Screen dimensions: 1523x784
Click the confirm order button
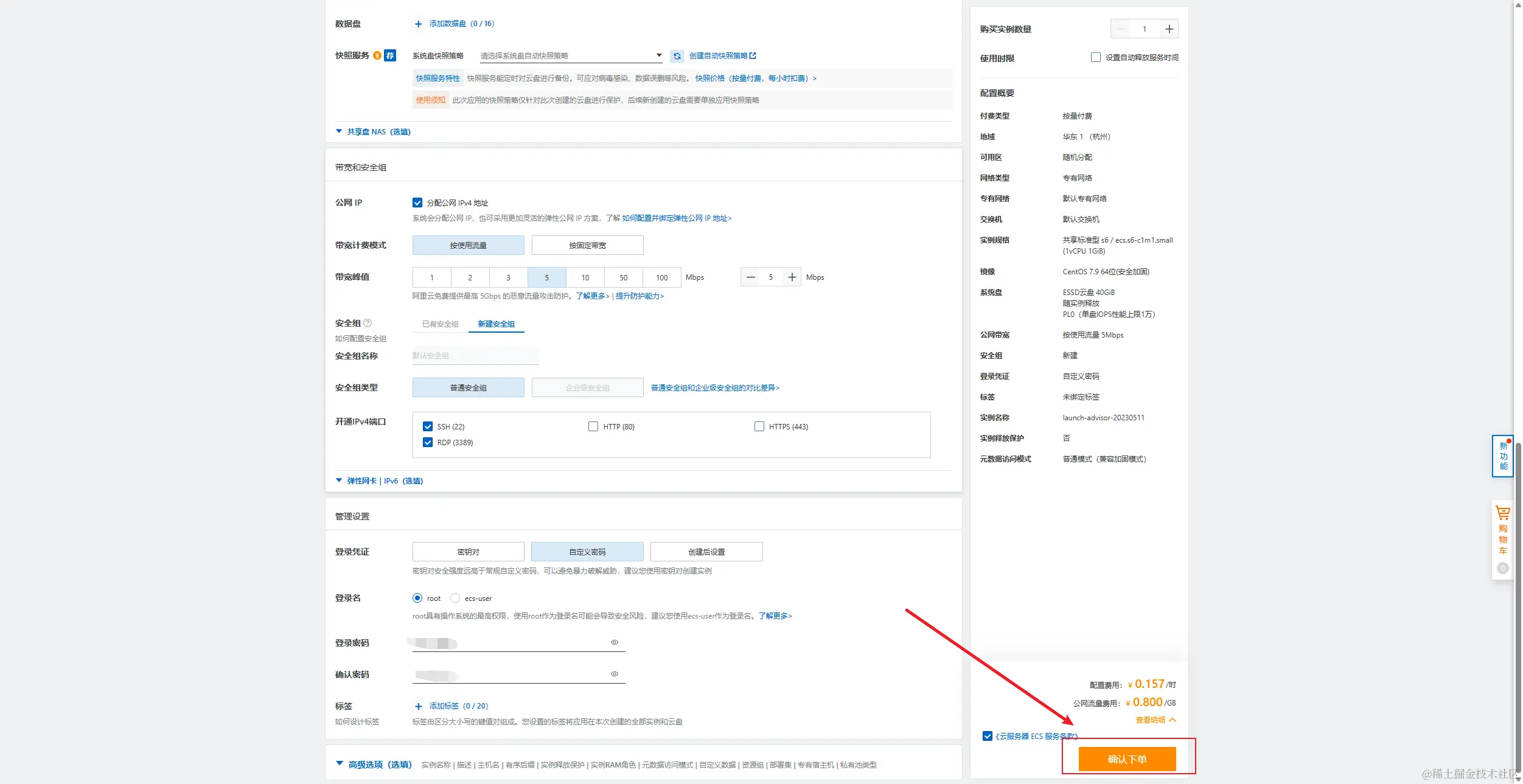(x=1127, y=758)
